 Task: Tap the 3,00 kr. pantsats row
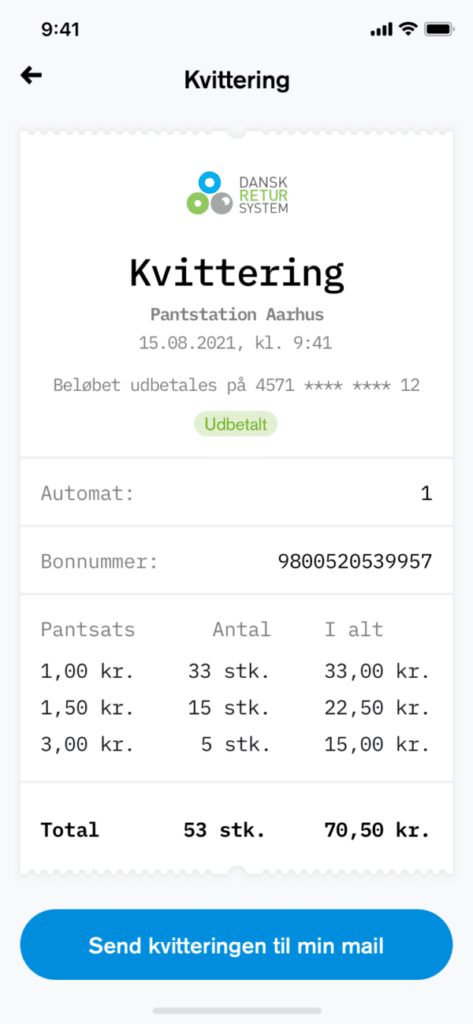236,745
